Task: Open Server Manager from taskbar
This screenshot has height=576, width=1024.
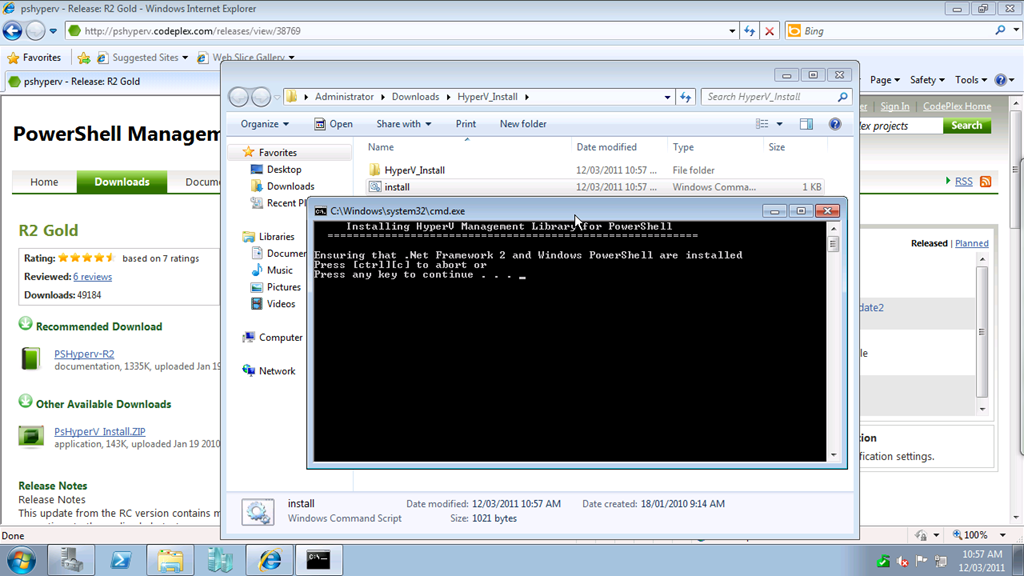Action: tap(71, 560)
